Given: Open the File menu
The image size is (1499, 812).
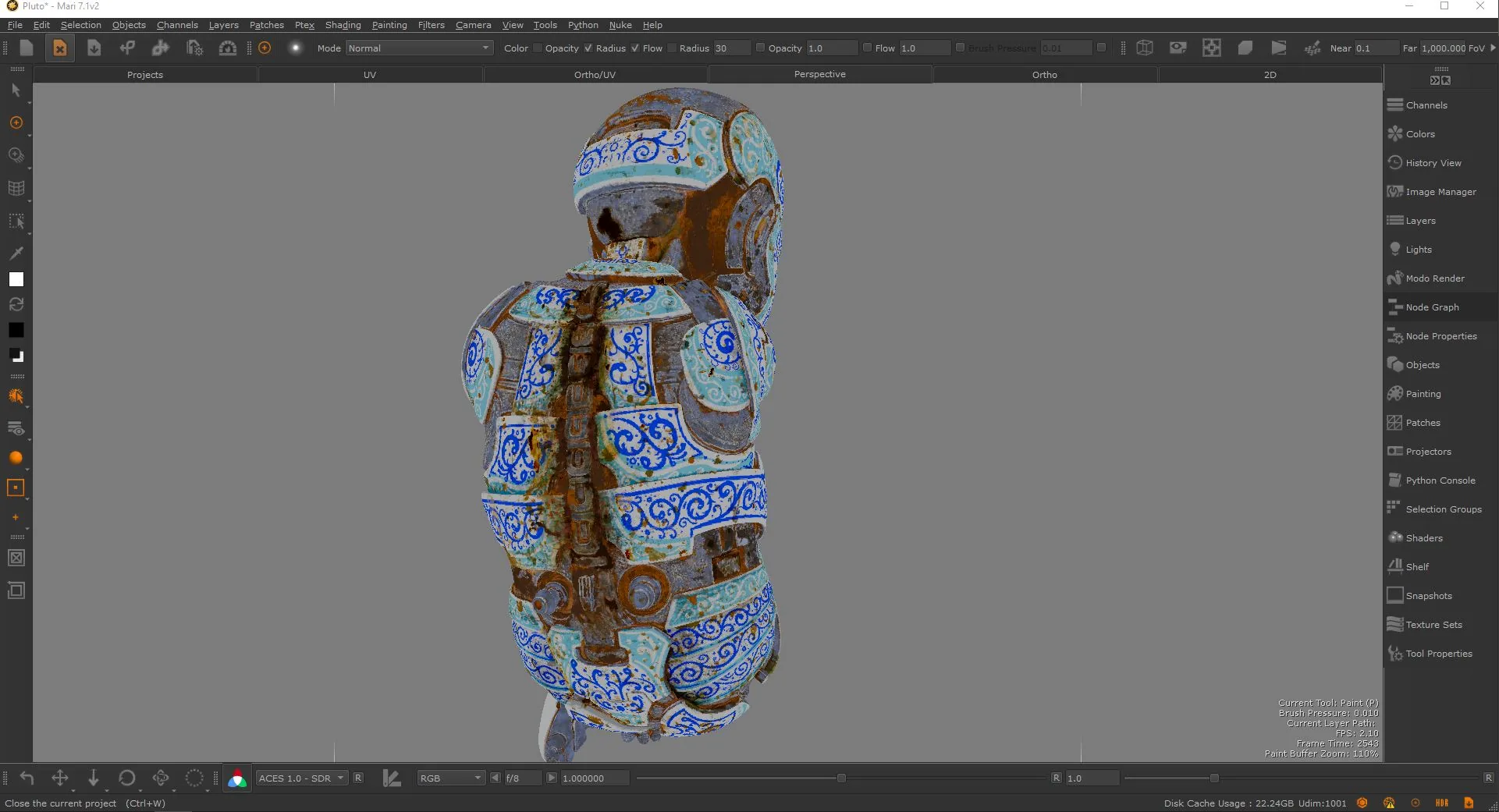Looking at the screenshot, I should (15, 25).
